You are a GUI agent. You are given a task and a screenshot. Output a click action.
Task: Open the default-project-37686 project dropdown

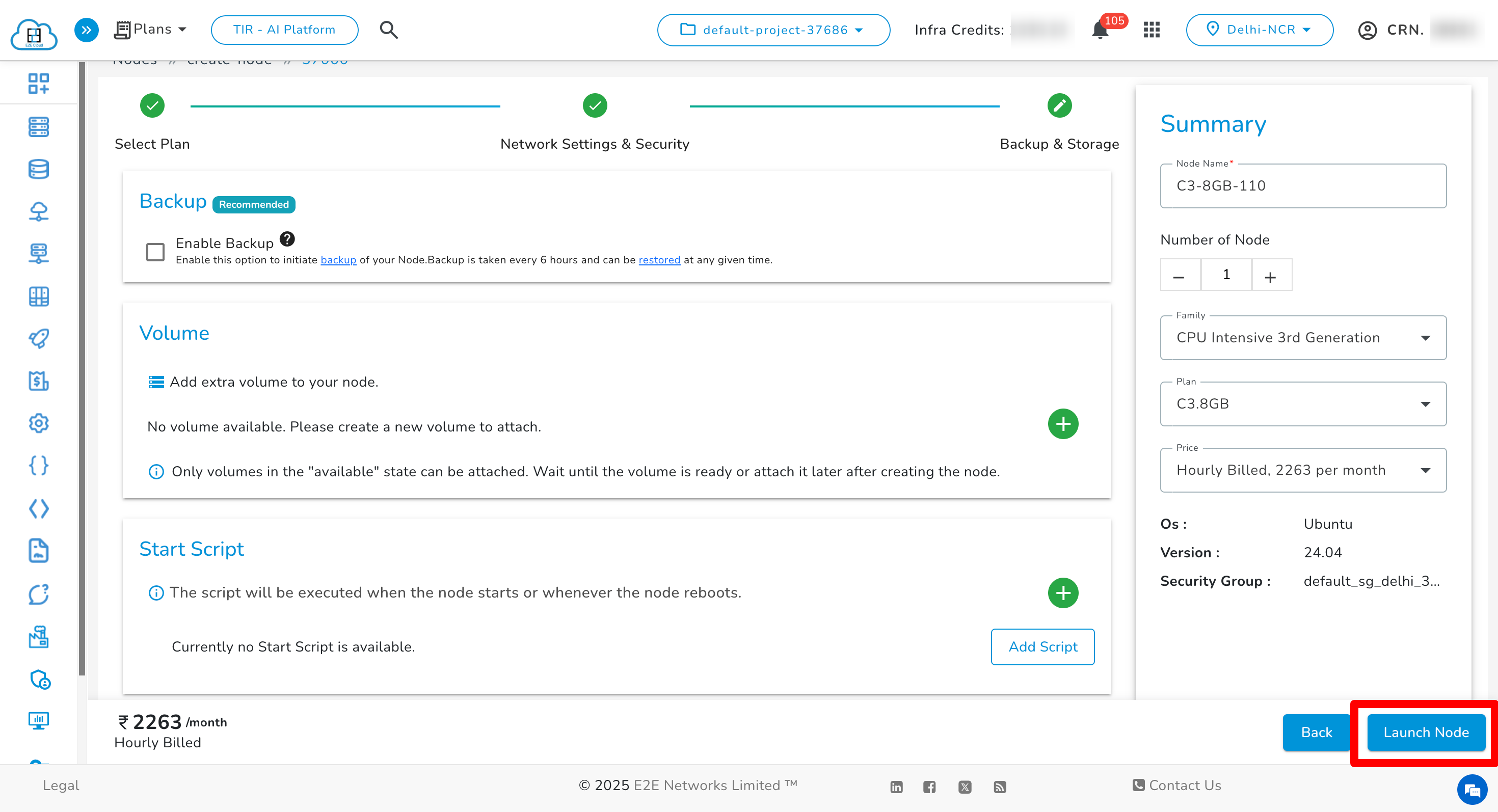[x=773, y=30]
